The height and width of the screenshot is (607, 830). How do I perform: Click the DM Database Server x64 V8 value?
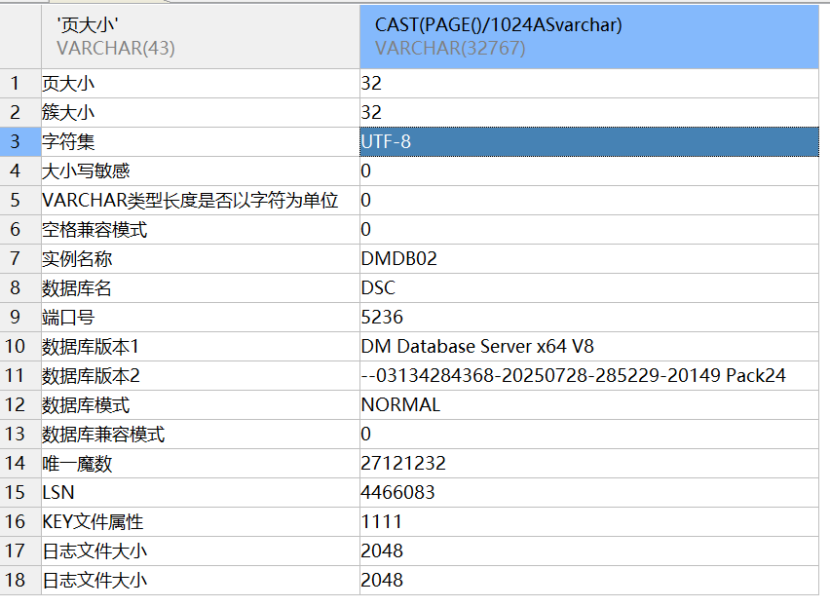tap(589, 346)
